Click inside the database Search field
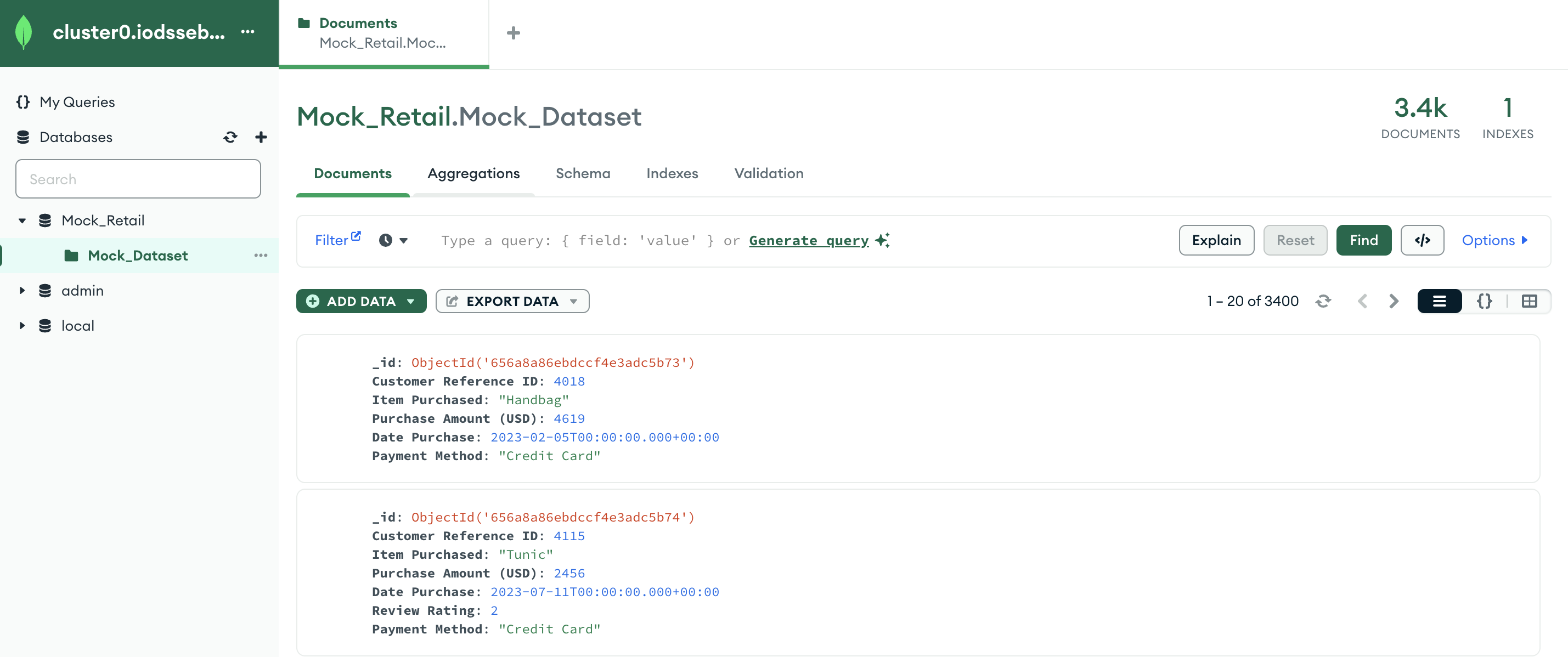The height and width of the screenshot is (657, 1568). (x=138, y=179)
